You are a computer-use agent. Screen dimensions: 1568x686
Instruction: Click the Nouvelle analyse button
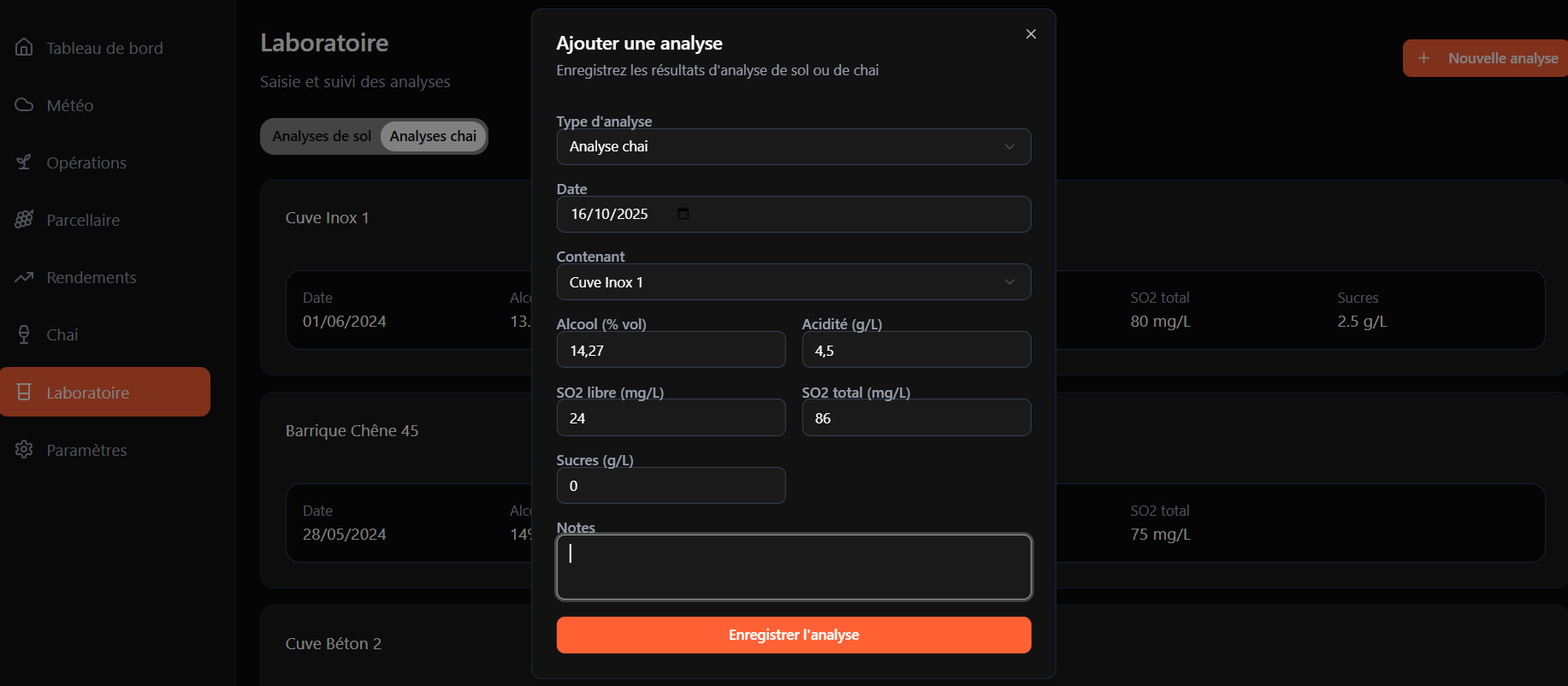coord(1488,58)
